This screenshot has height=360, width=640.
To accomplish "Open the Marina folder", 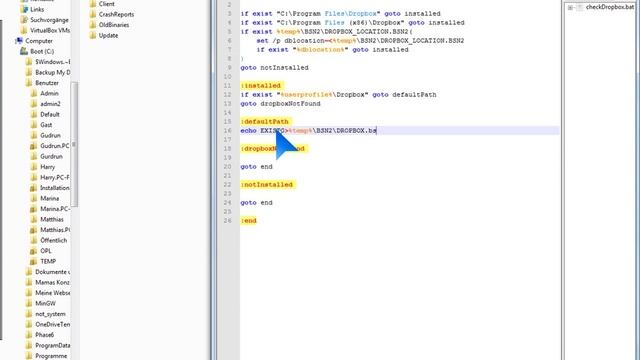I will click(x=50, y=198).
